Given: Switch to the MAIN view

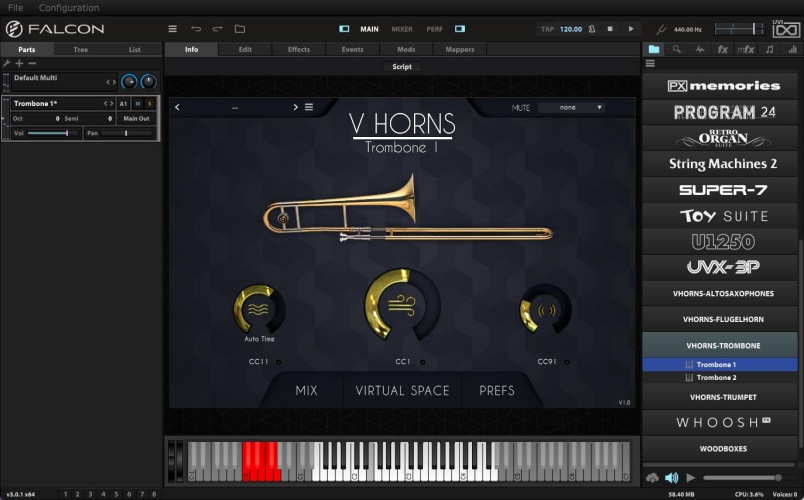Looking at the screenshot, I should pyautogui.click(x=369, y=29).
